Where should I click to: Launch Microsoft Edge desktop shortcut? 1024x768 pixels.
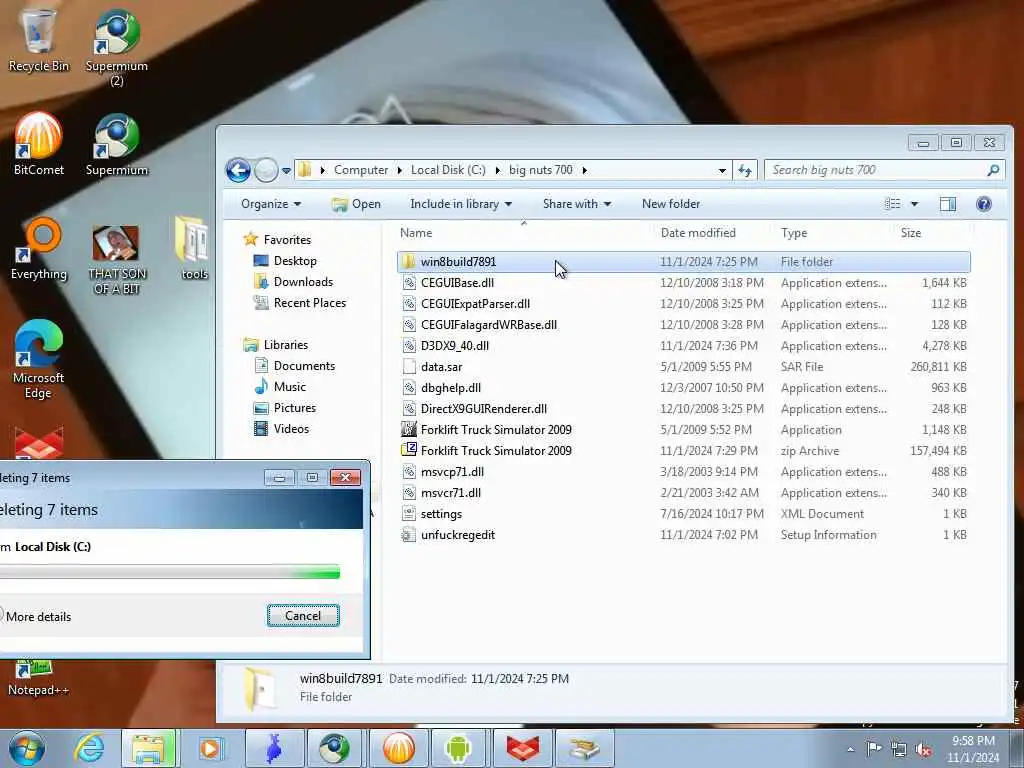[x=39, y=359]
